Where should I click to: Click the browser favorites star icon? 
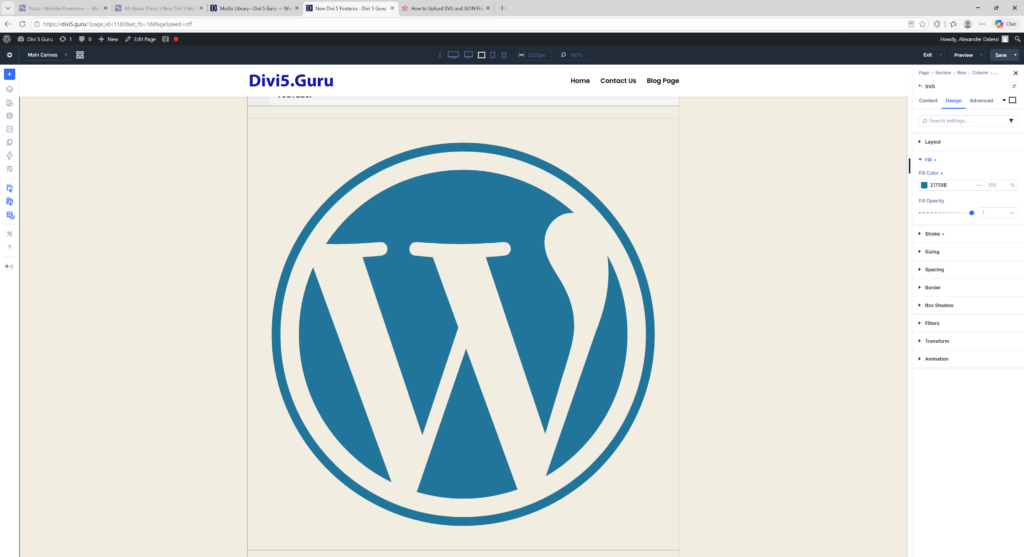(923, 24)
